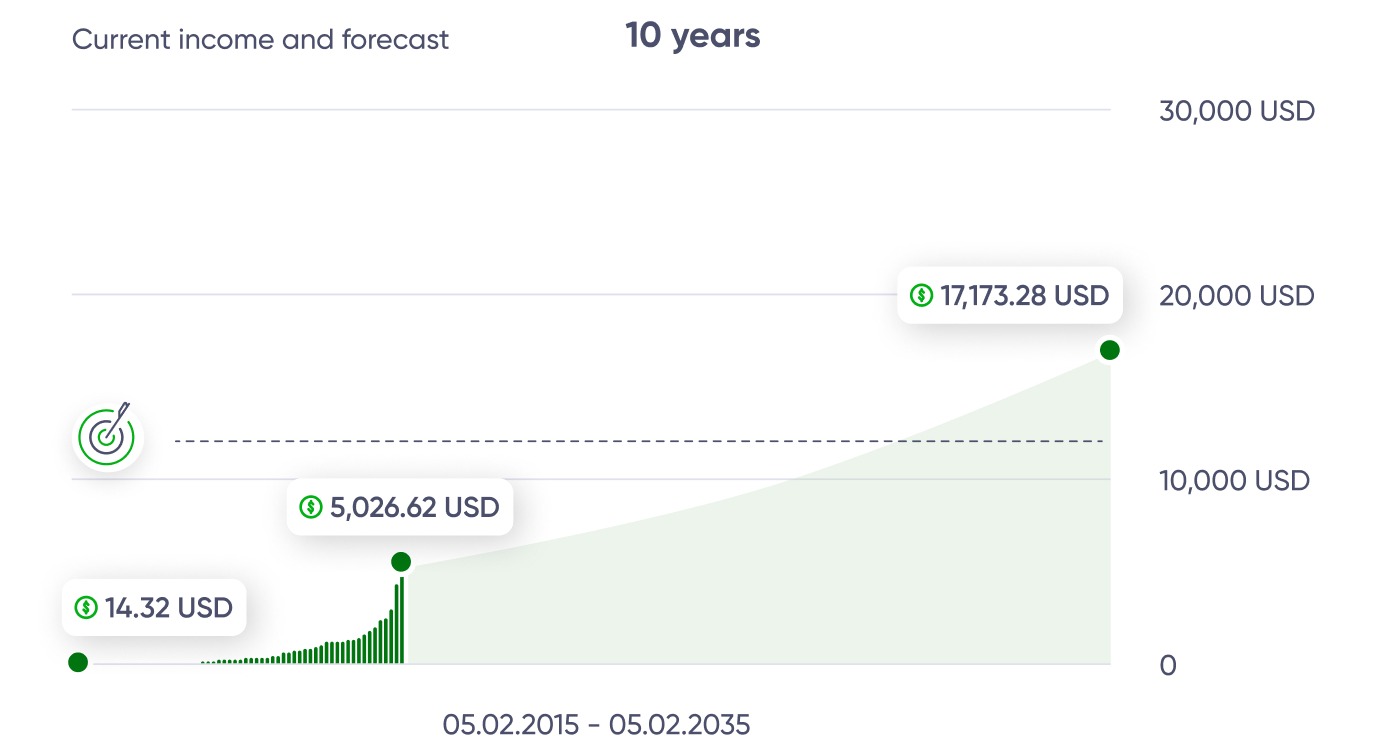
Task: Click the dollar icon beside 5,026.62 USD
Action: (x=311, y=507)
